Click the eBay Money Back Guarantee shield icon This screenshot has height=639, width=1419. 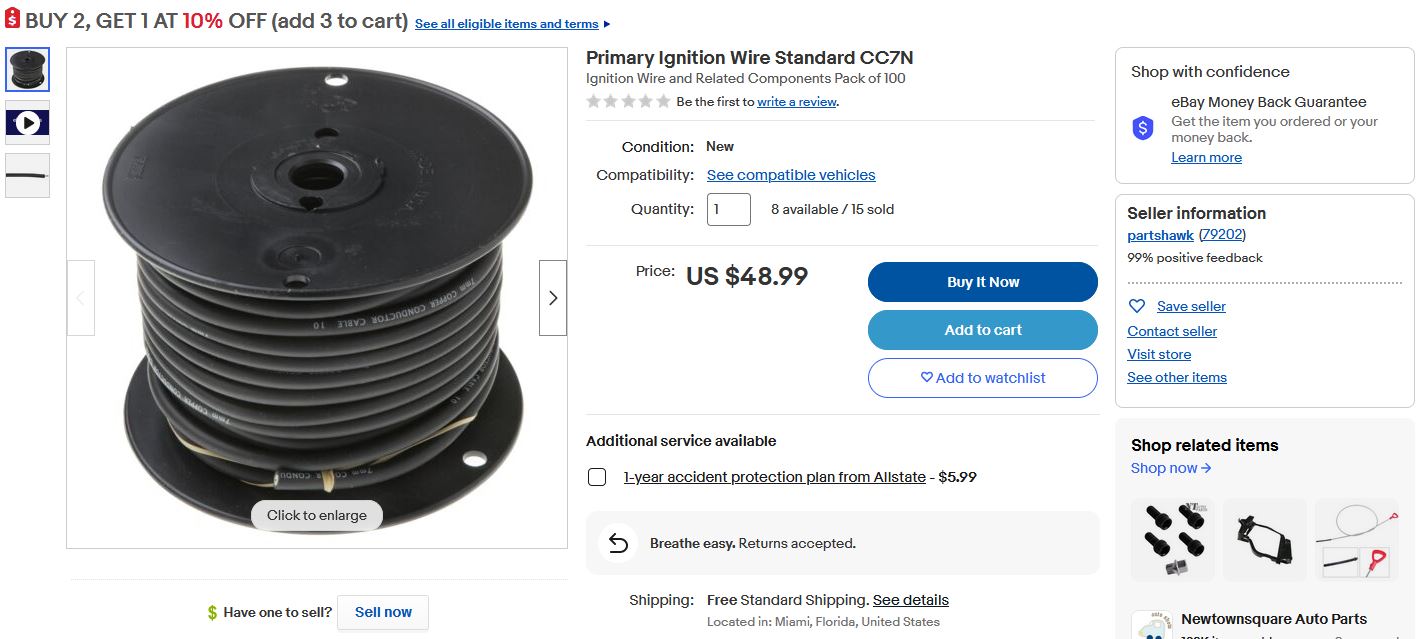[x=1143, y=128]
